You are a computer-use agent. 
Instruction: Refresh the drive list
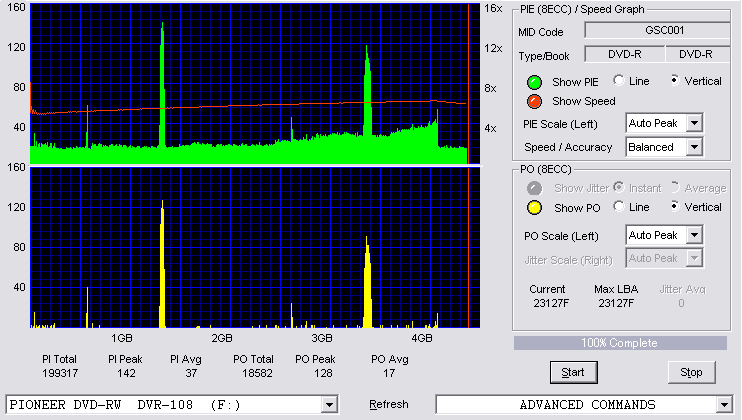click(x=389, y=404)
